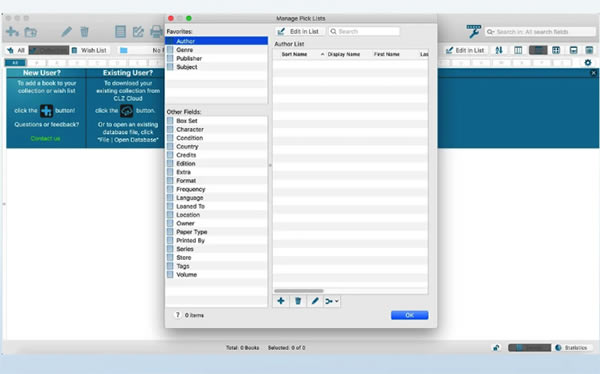
Task: Click the grid view icon in main window
Action: coord(556,50)
